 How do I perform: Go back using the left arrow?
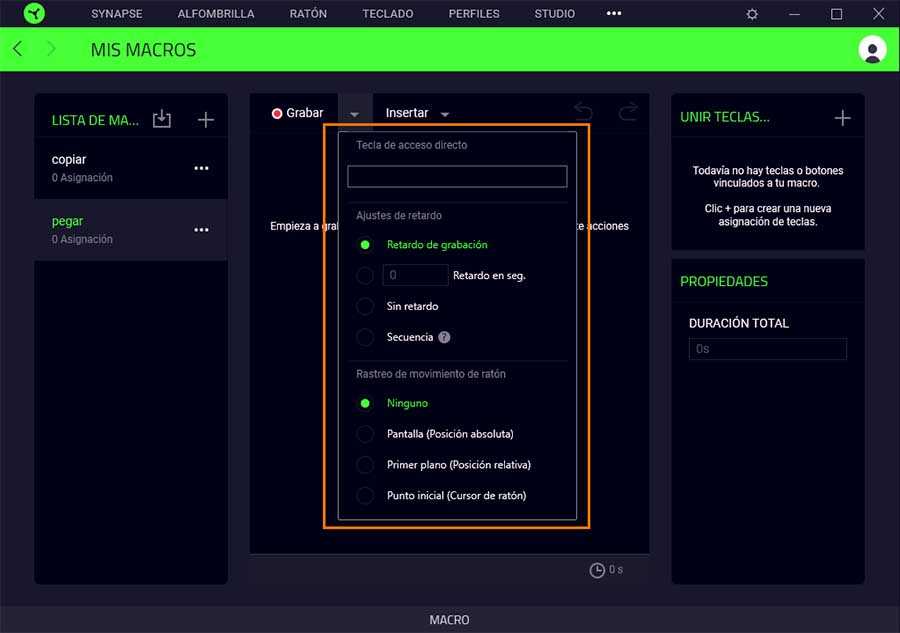(x=18, y=49)
